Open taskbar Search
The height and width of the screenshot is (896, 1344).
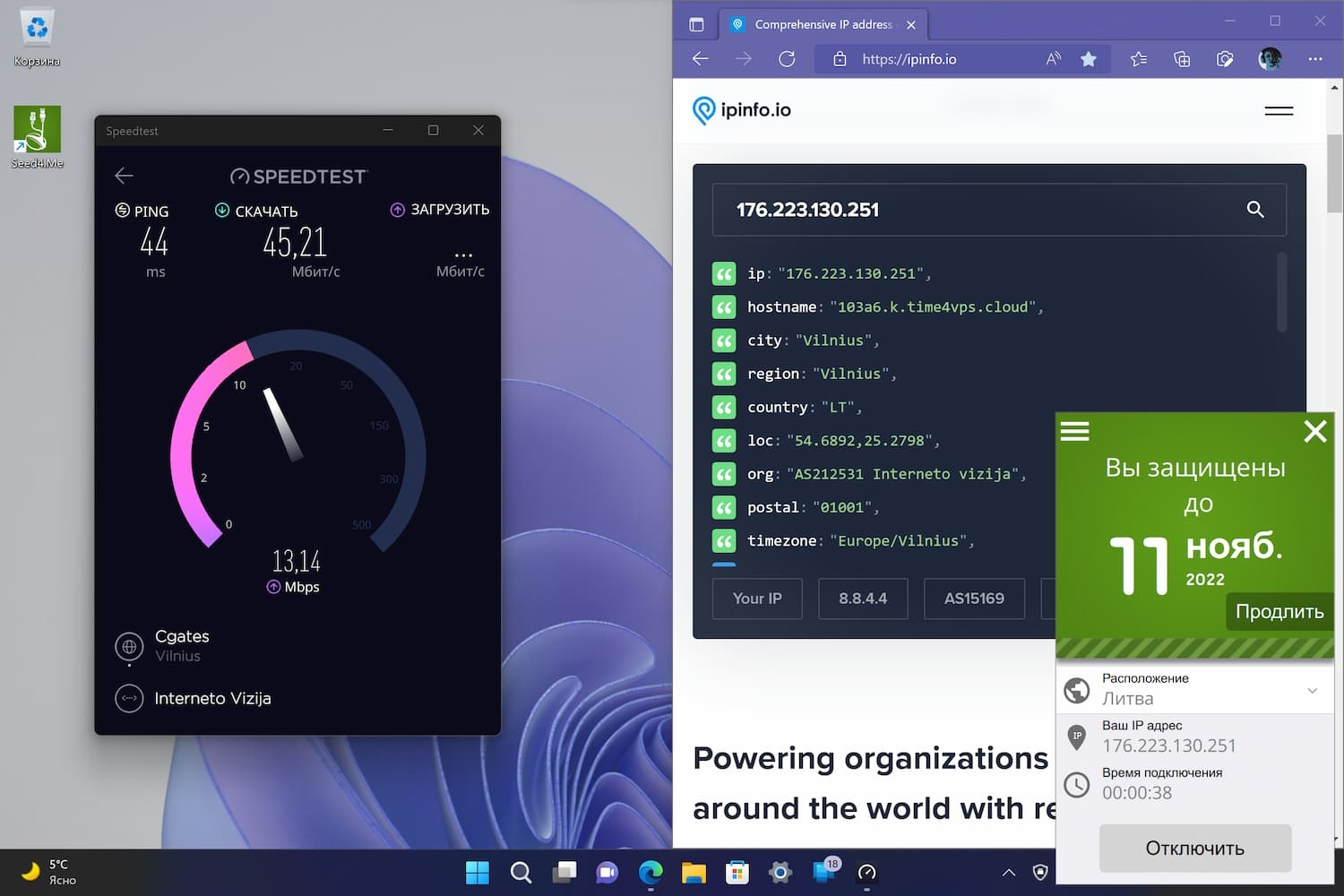pos(521,872)
